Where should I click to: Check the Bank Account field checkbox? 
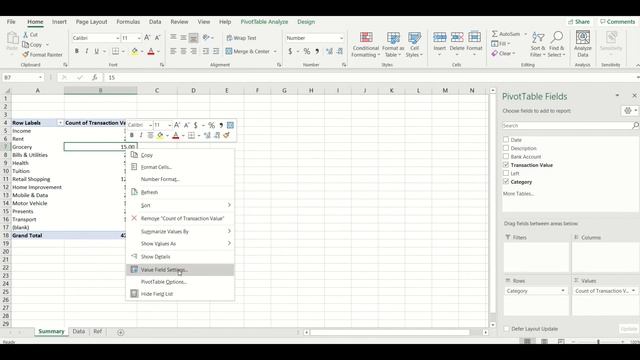coord(506,156)
